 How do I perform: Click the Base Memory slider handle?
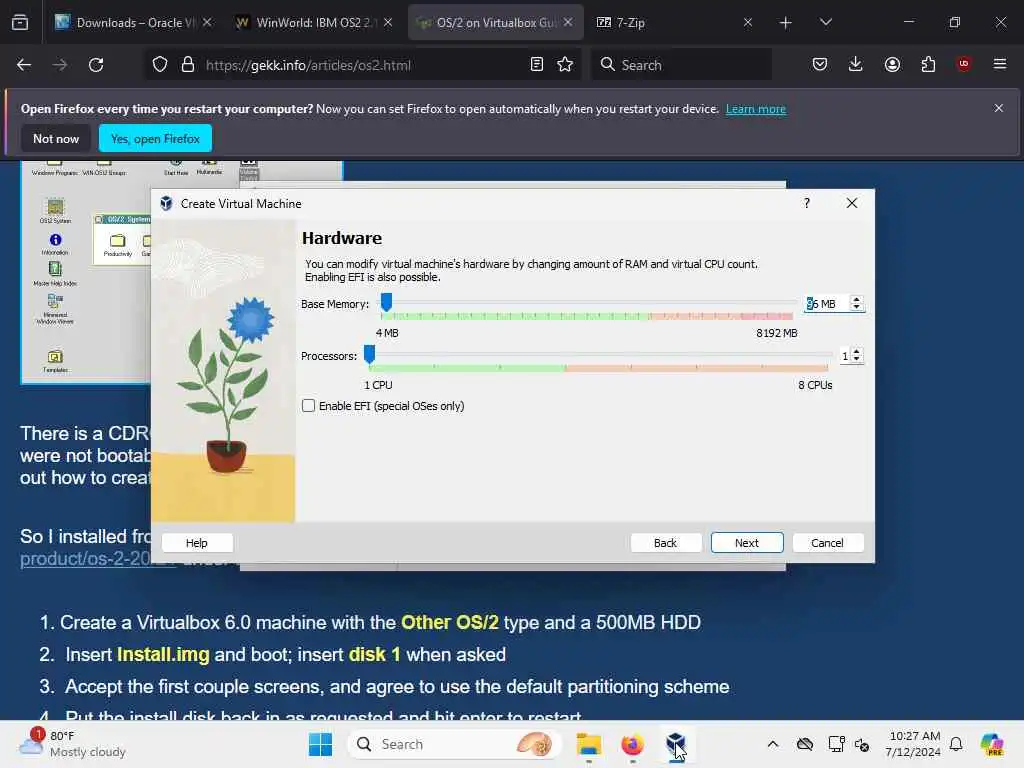point(386,302)
